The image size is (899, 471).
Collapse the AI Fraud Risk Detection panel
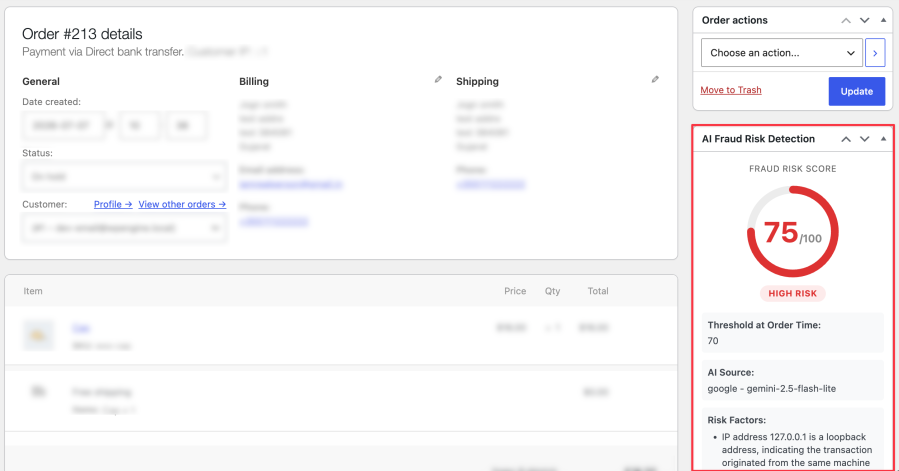click(x=884, y=139)
